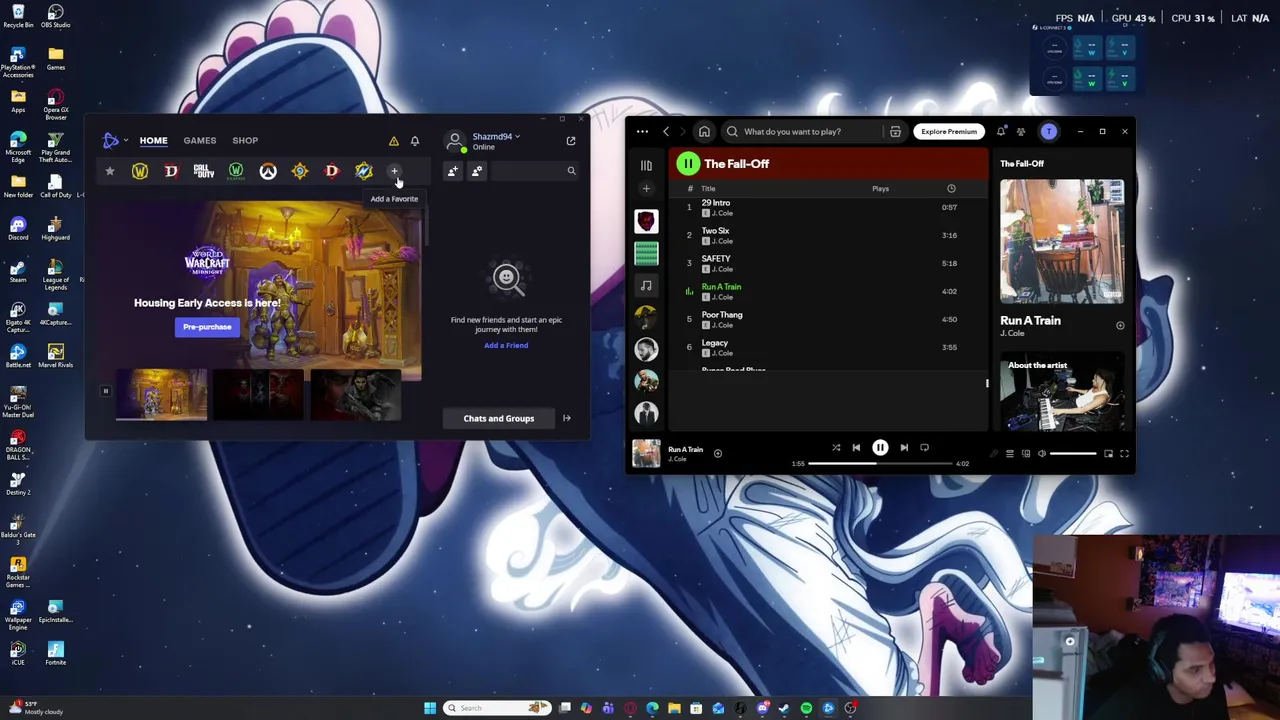Go to previous track in Spotify
The height and width of the screenshot is (720, 1280).
coord(856,448)
